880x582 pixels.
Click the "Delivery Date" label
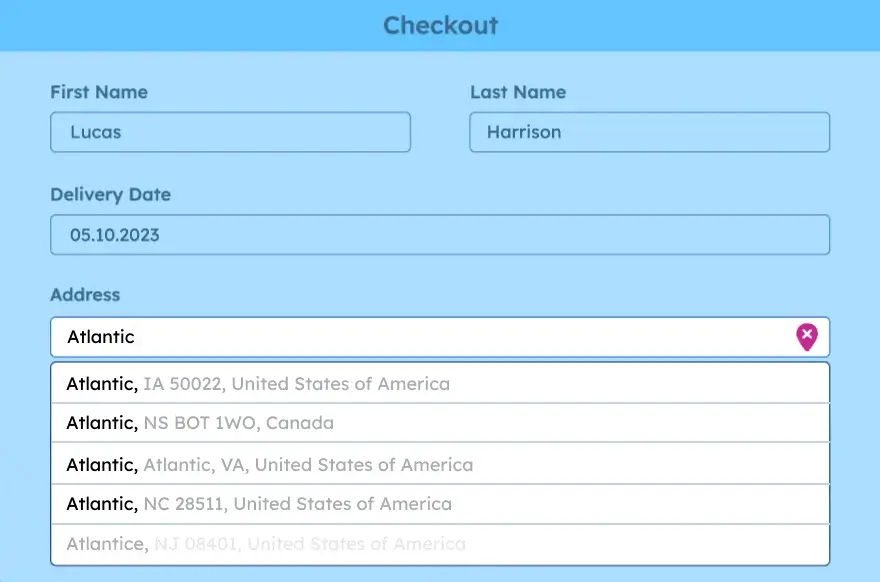pos(110,195)
